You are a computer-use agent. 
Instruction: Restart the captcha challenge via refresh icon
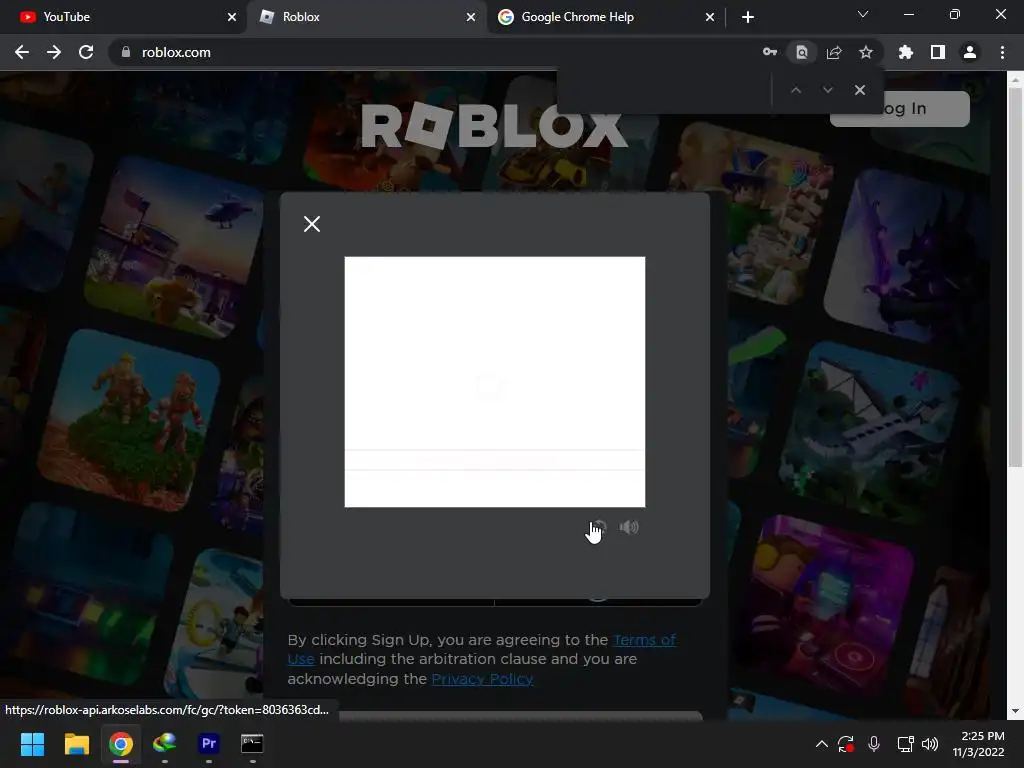pyautogui.click(x=599, y=527)
